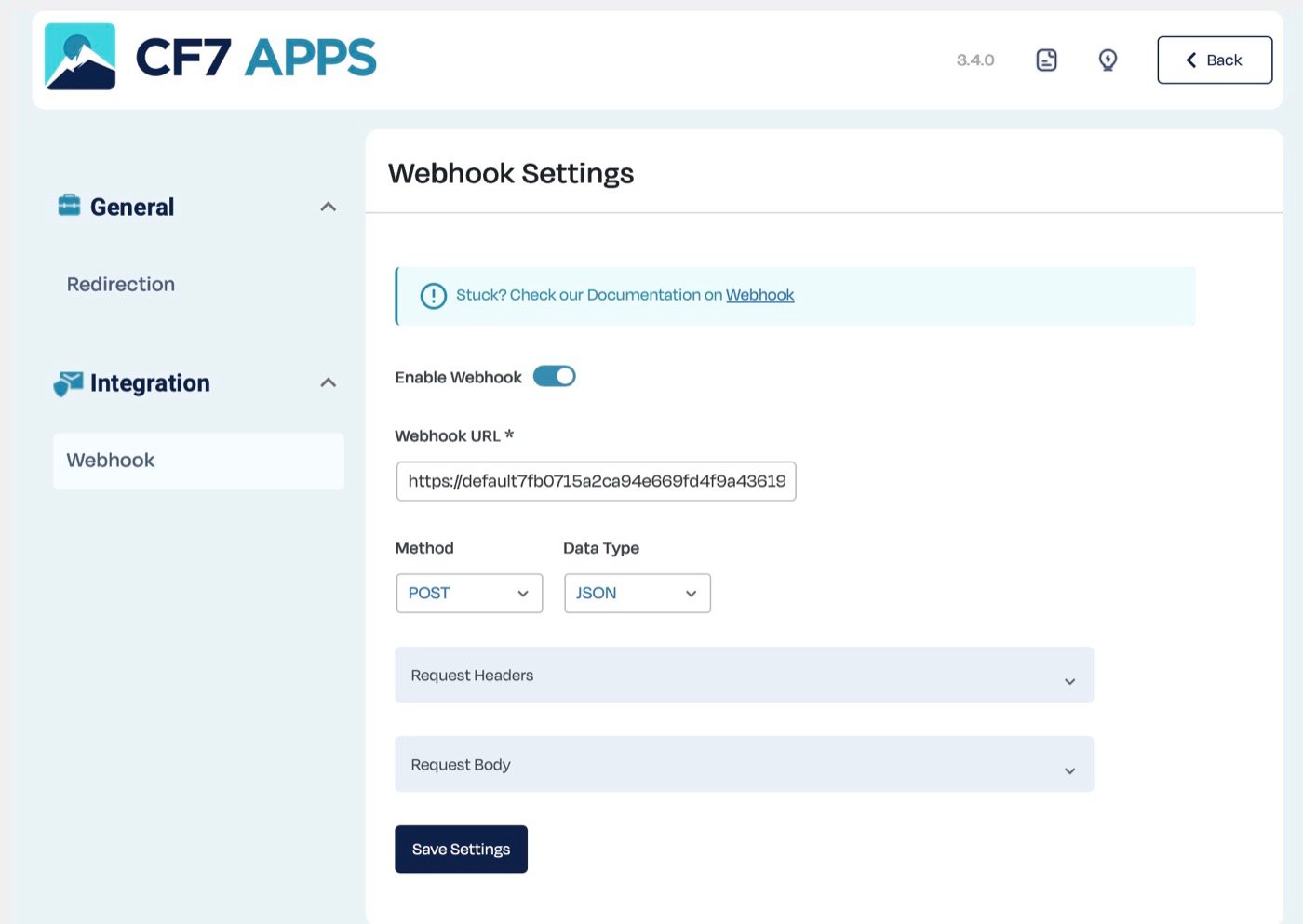Viewport: 1303px width, 924px height.
Task: Open the Method dropdown showing POST
Action: point(469,593)
